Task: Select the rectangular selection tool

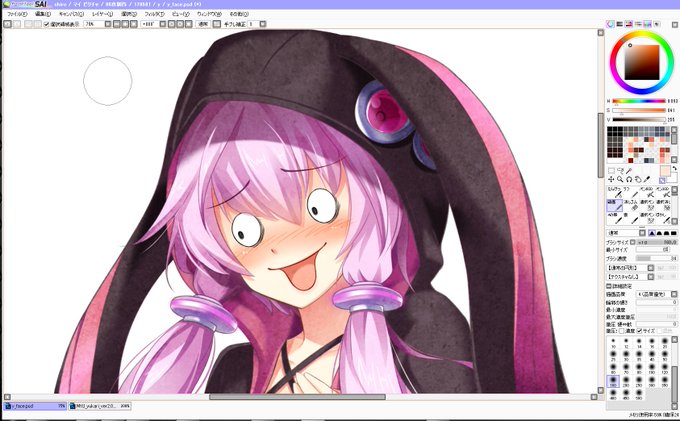Action: [611, 171]
